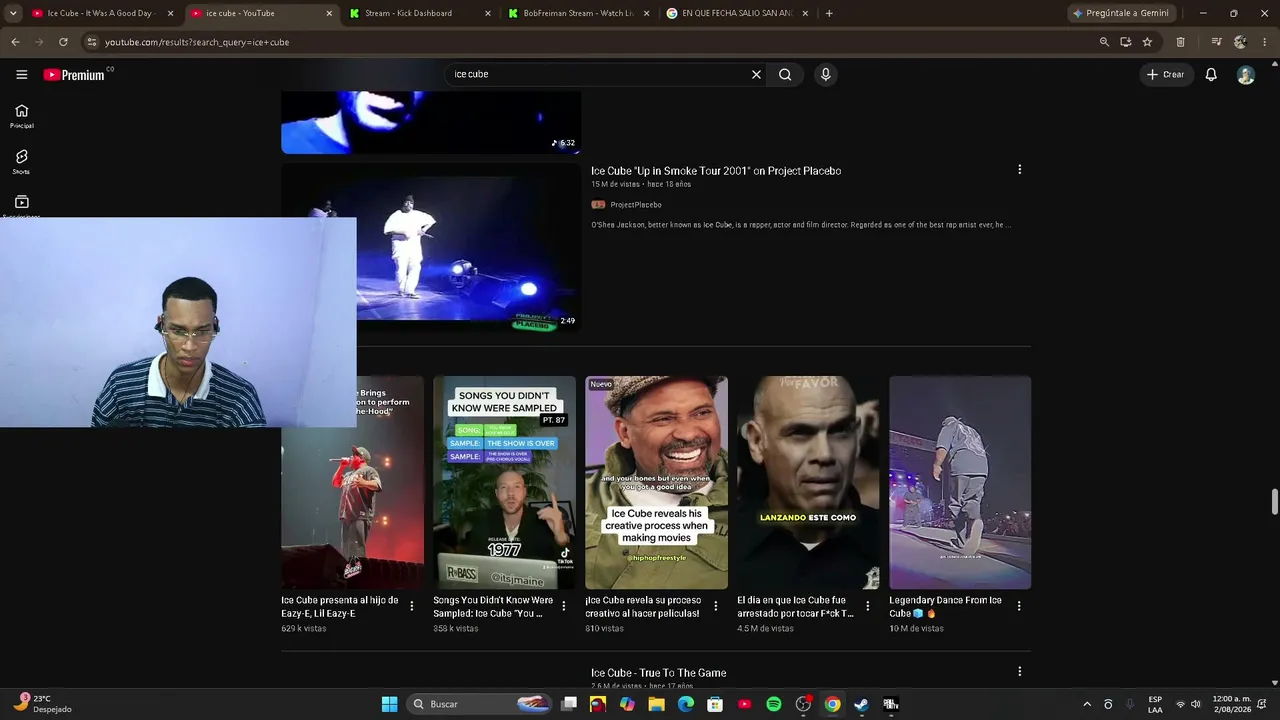Image resolution: width=1280 pixels, height=720 pixels.
Task: Open Microsoft Store from the taskbar
Action: pos(715,704)
